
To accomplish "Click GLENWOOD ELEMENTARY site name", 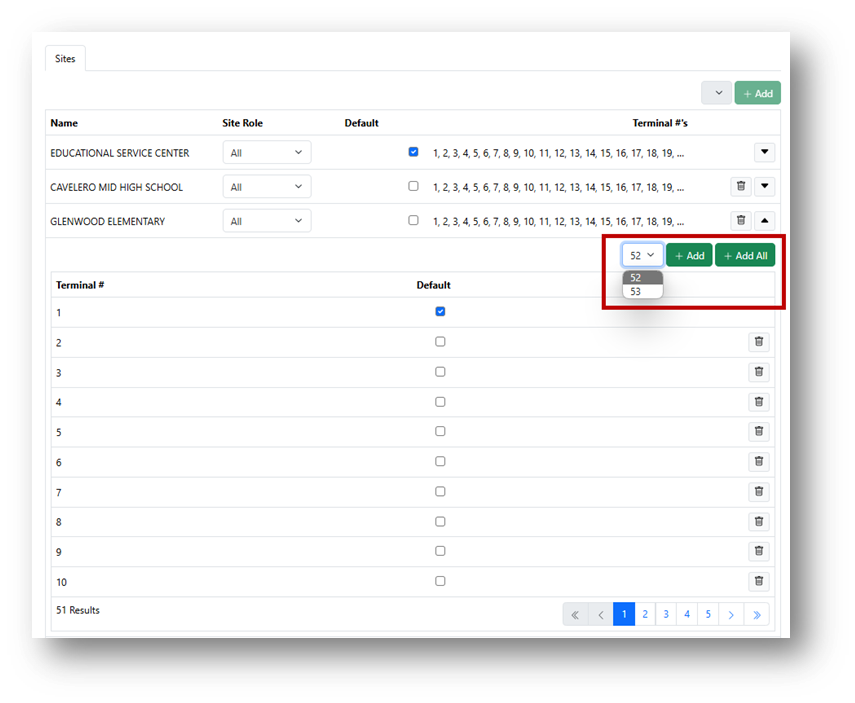I will pos(107,221).
